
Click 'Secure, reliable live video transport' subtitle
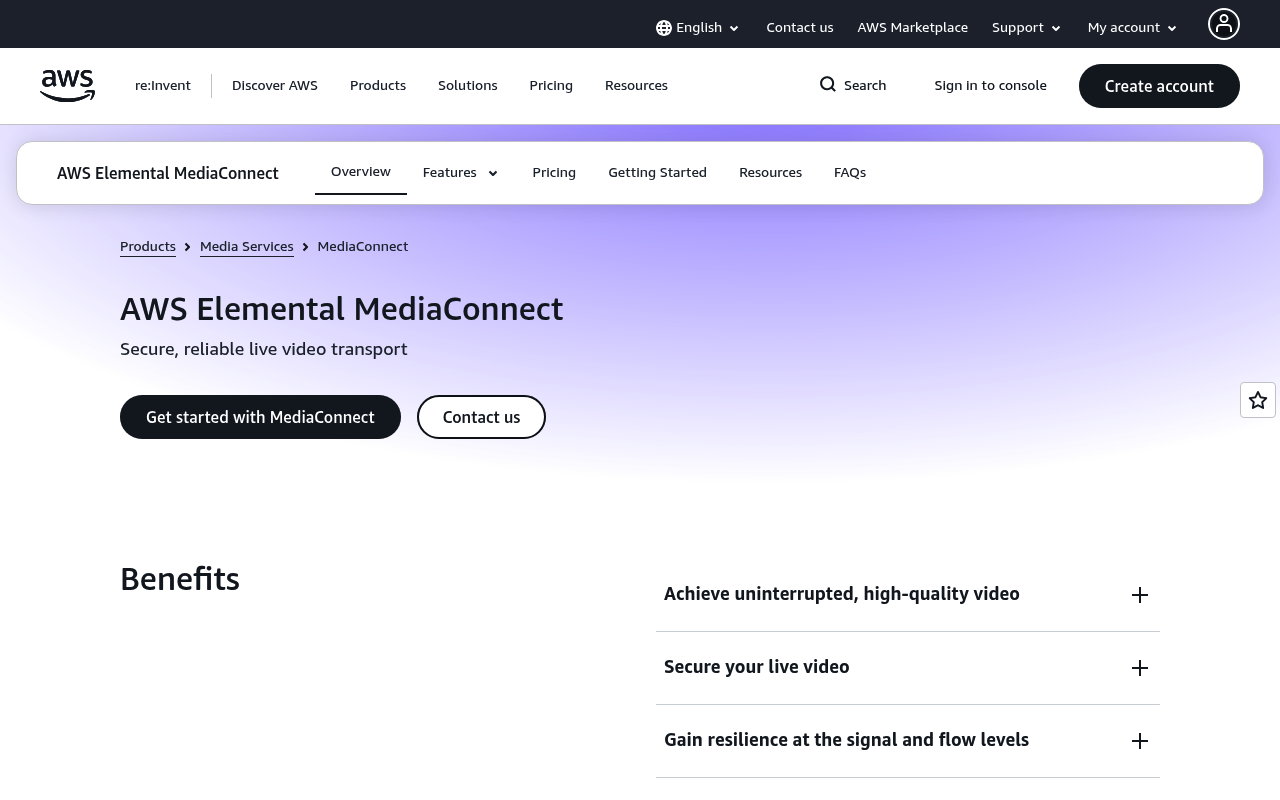264,349
